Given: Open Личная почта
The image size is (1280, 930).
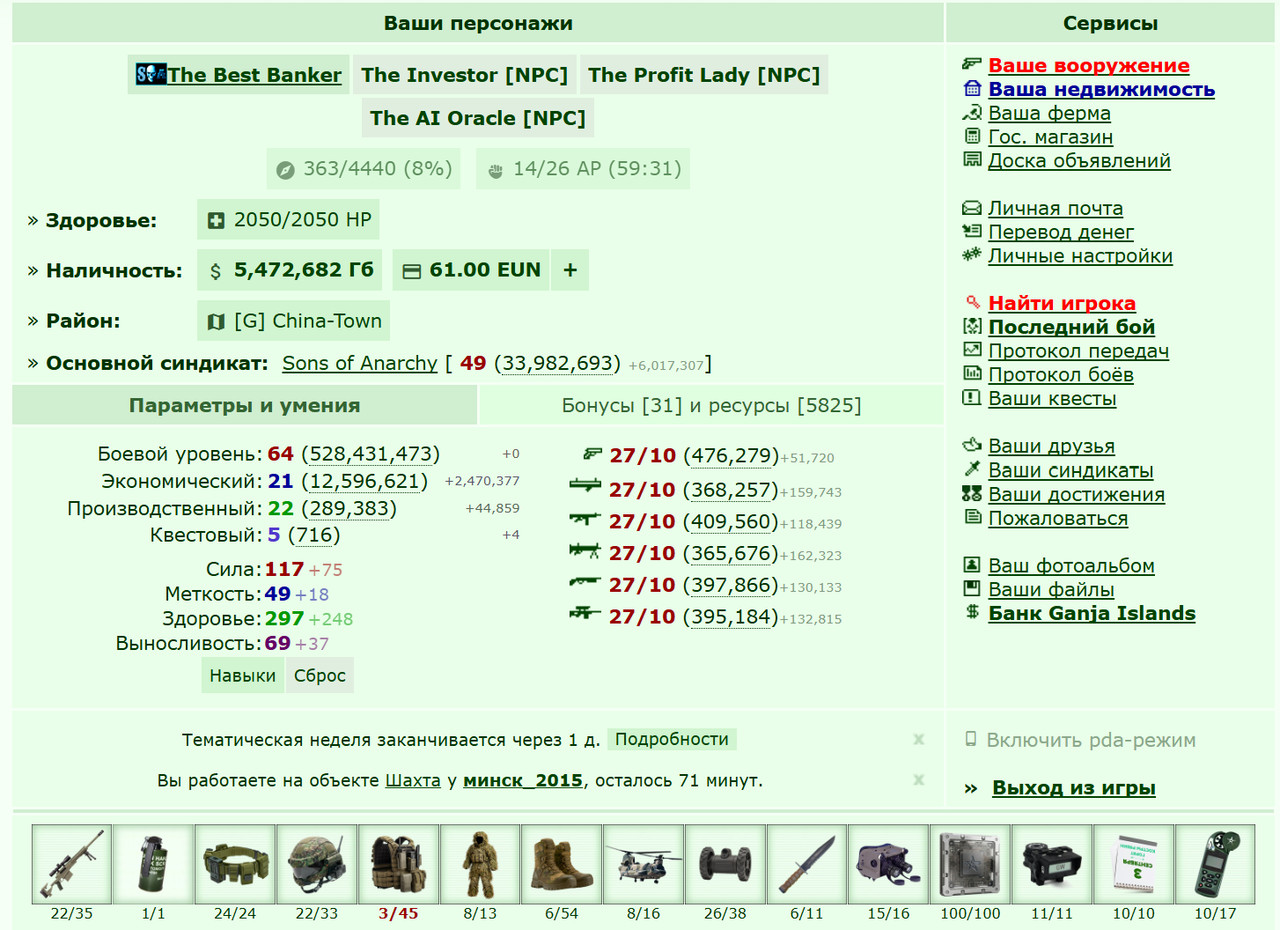Looking at the screenshot, I should pos(1055,208).
